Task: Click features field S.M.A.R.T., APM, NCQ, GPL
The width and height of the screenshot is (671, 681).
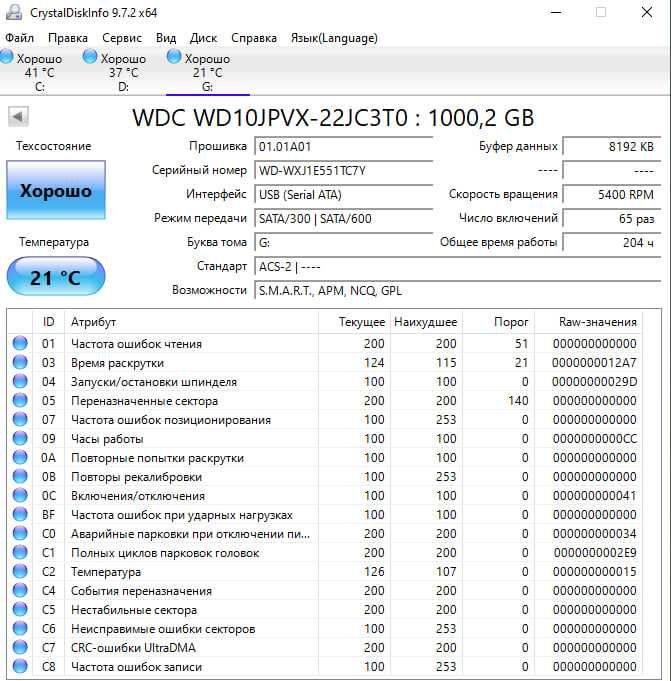Action: point(457,290)
